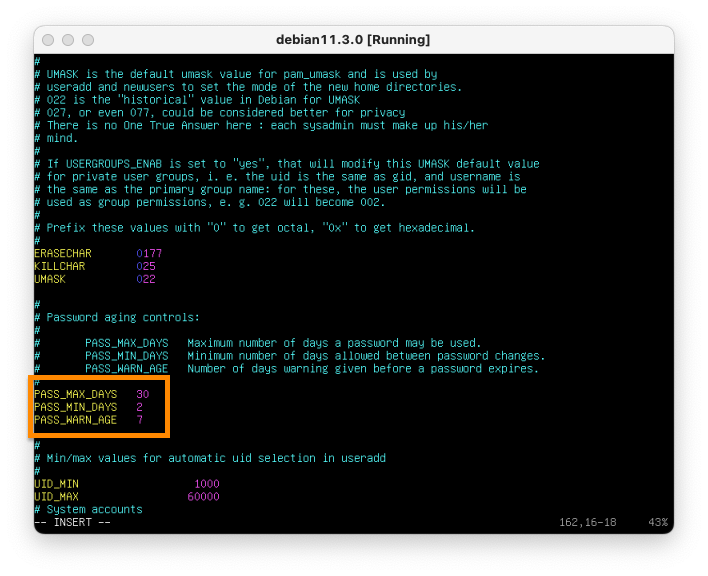Click the -- INSERT -- mode indicator
The image size is (708, 576).
click(72, 523)
